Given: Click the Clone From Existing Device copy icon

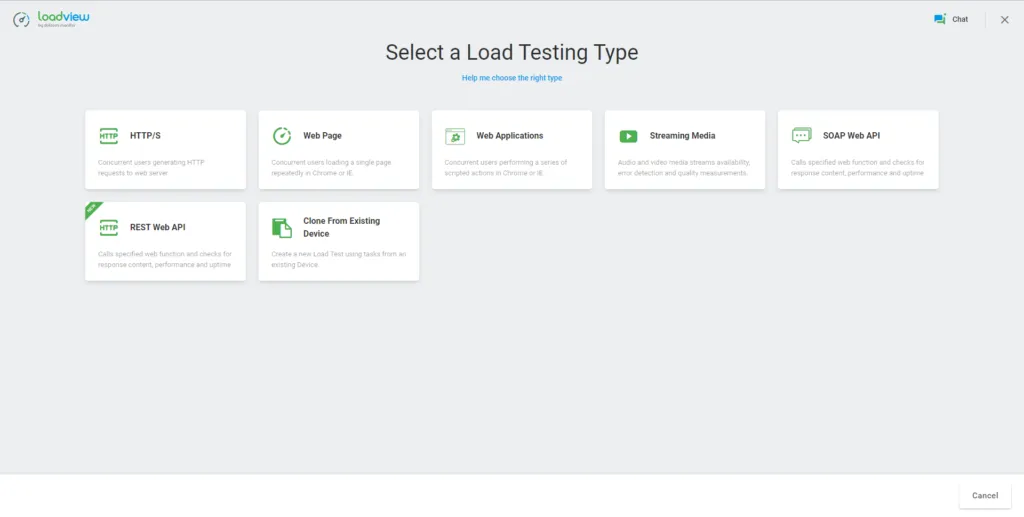Looking at the screenshot, I should click(282, 228).
